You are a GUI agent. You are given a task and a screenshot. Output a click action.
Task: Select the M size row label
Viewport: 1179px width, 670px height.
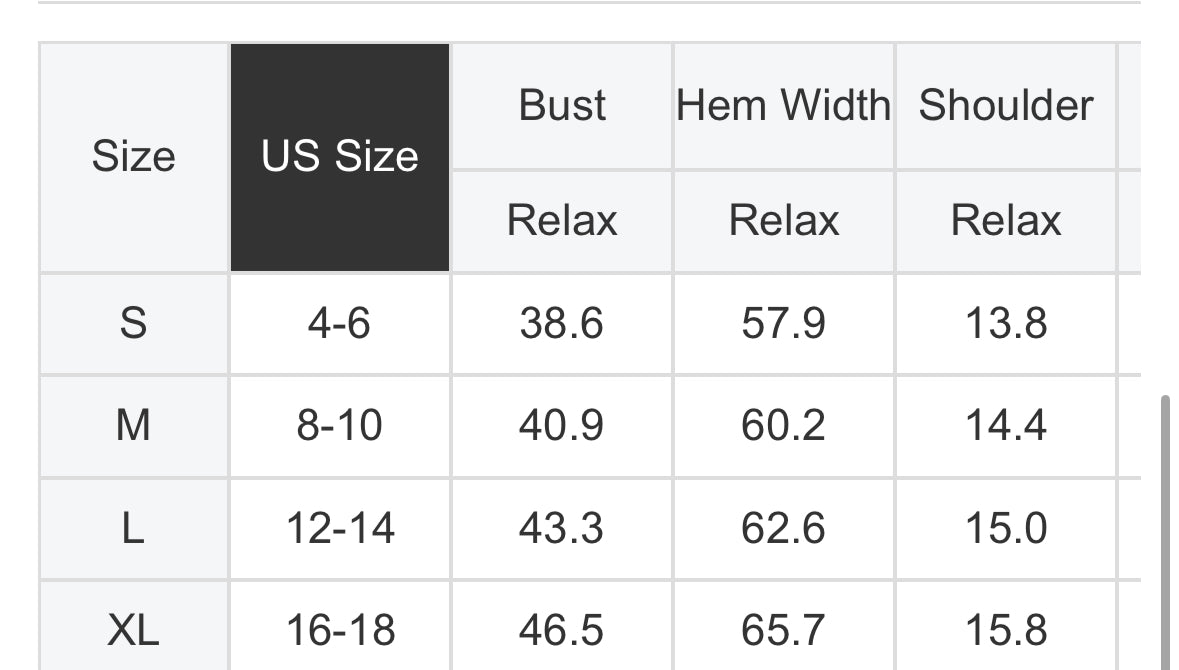click(134, 426)
